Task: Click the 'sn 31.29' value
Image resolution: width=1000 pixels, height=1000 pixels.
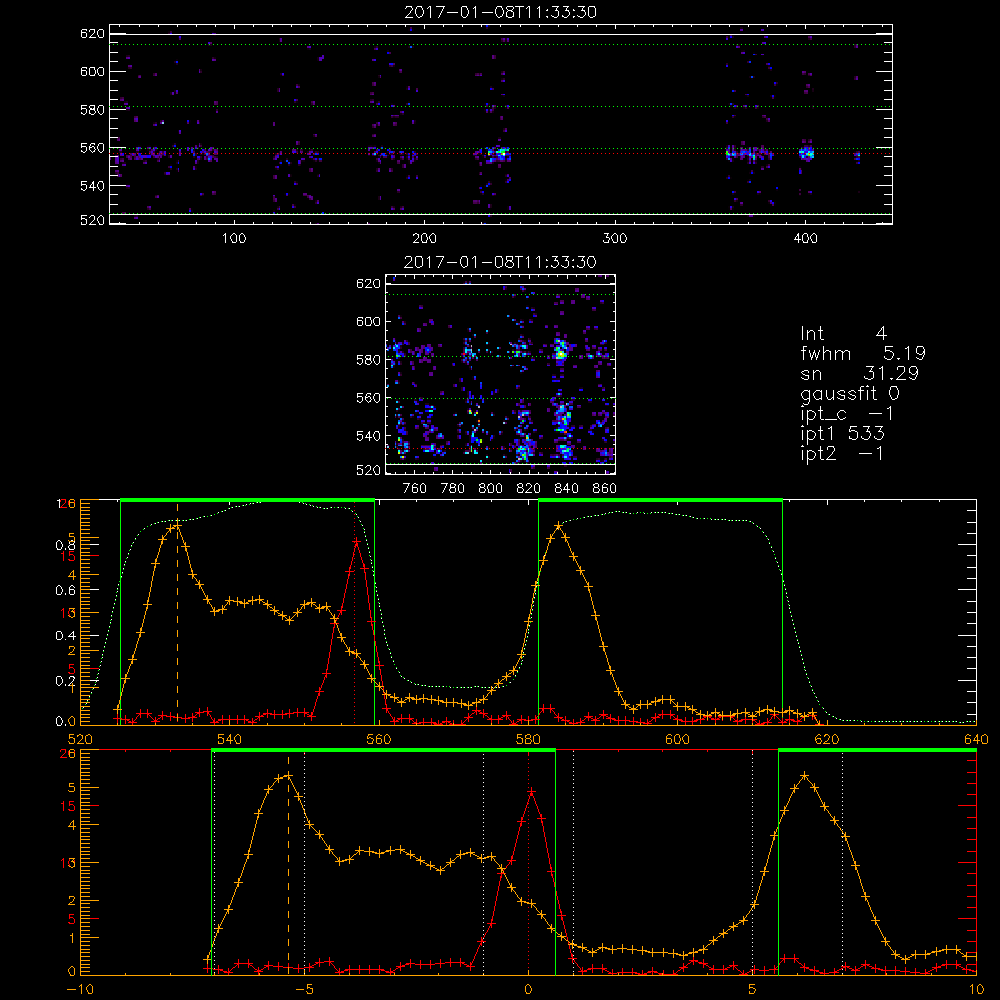Action: tap(859, 373)
